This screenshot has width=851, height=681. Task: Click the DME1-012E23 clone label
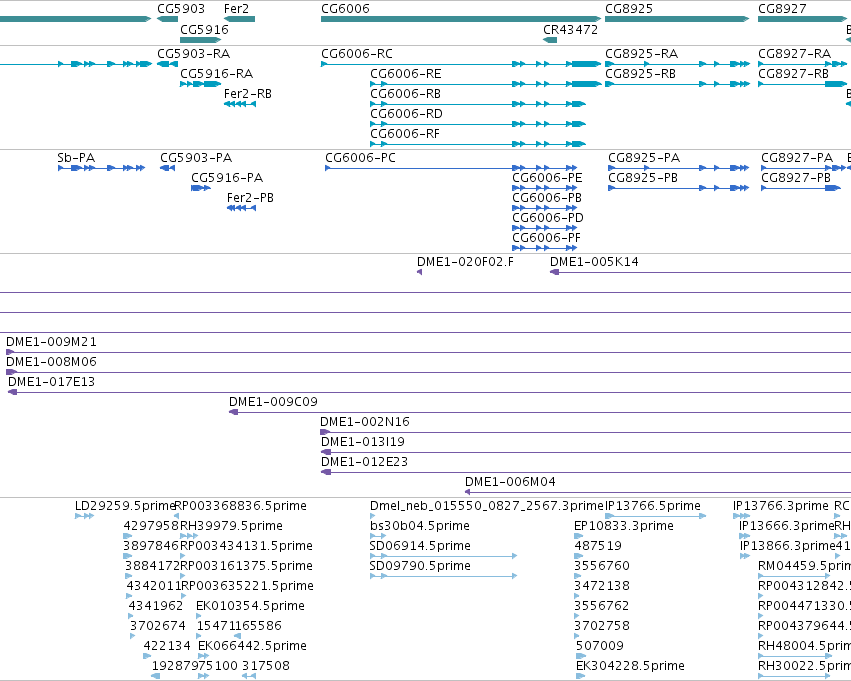[364, 462]
